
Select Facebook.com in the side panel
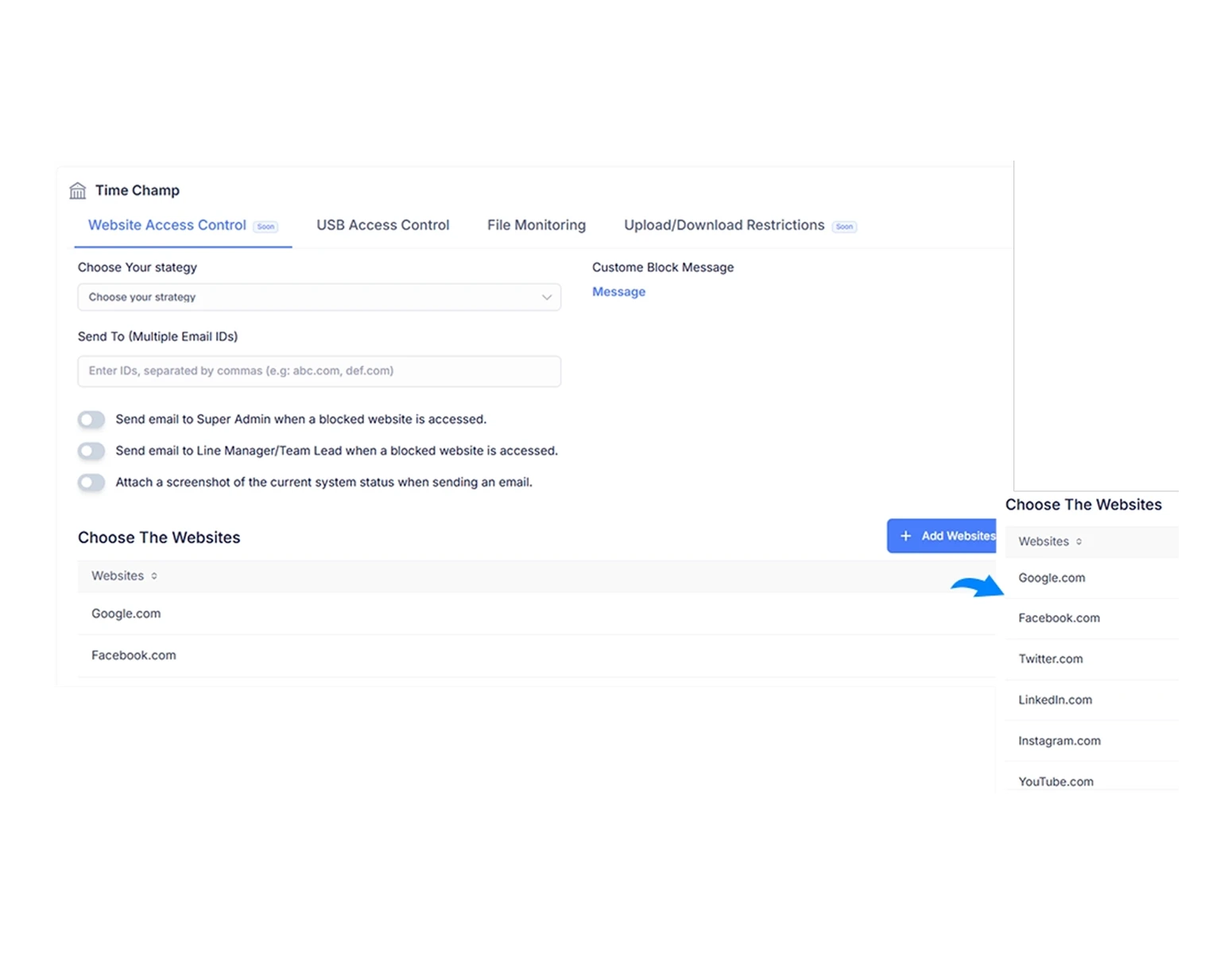coord(1059,618)
